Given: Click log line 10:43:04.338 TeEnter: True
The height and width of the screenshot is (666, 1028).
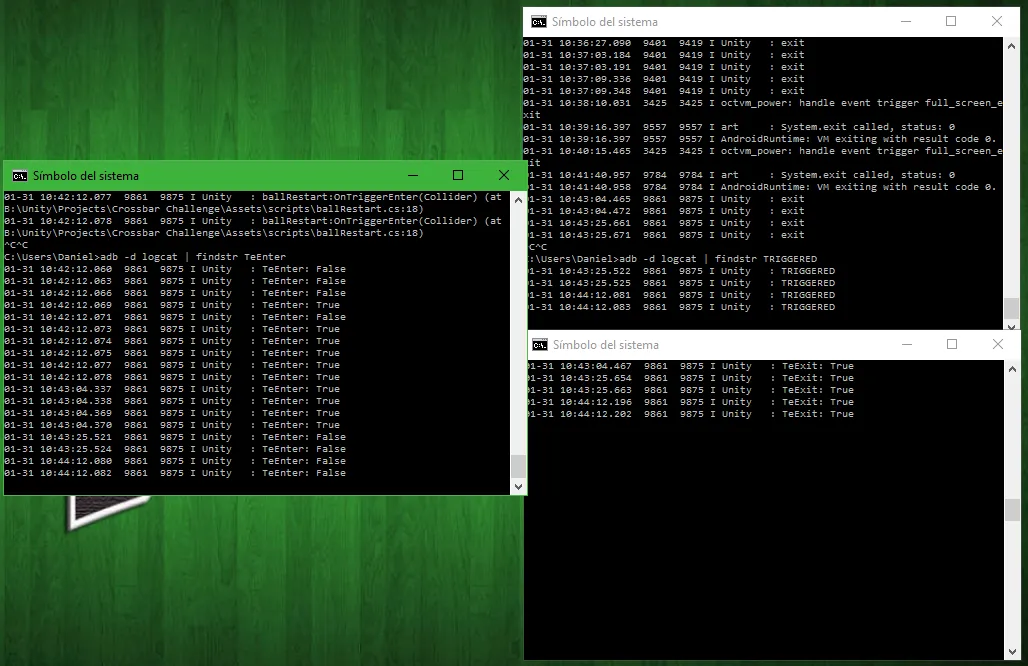Looking at the screenshot, I should [172, 401].
